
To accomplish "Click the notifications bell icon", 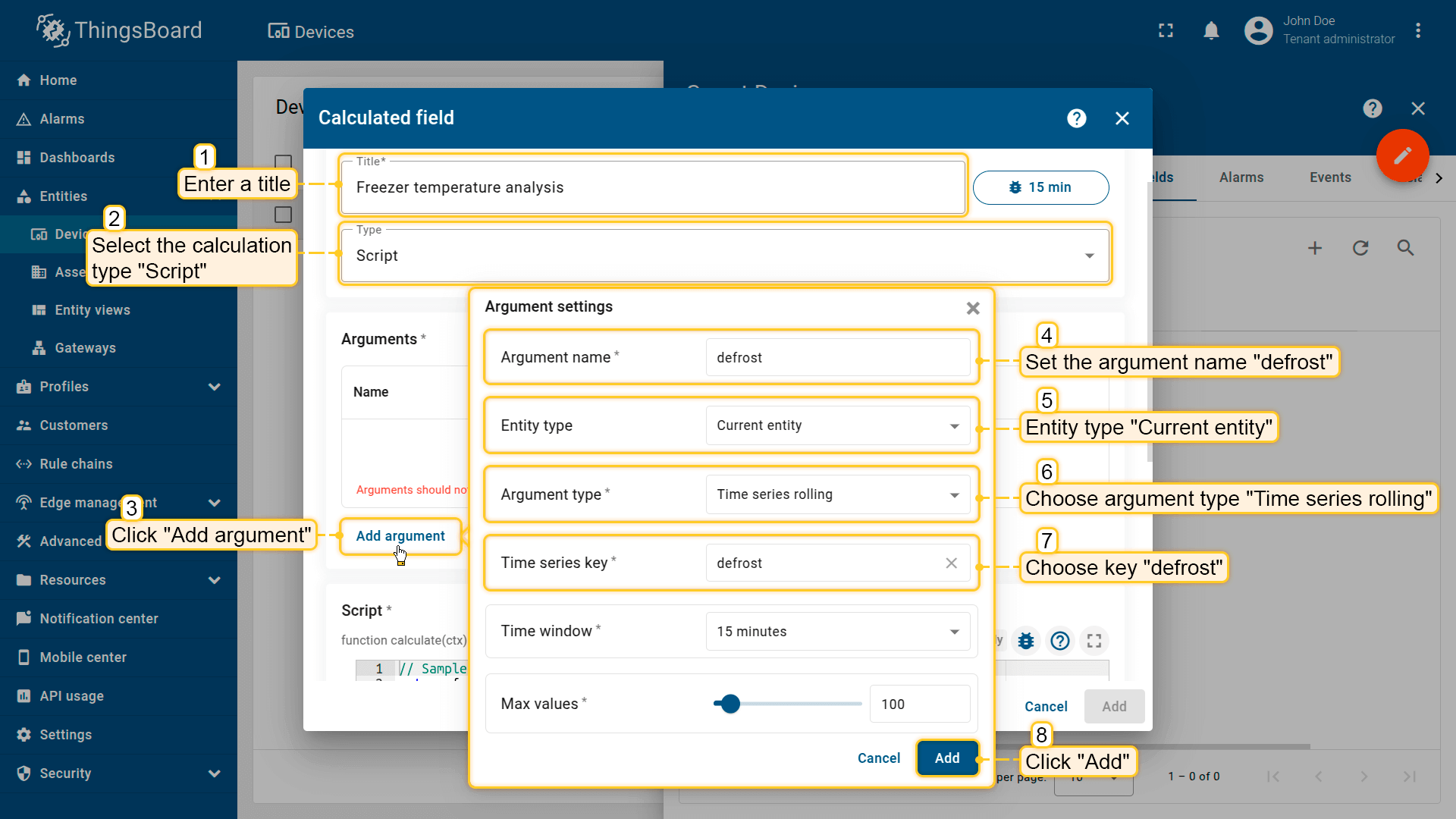I will 1211,30.
